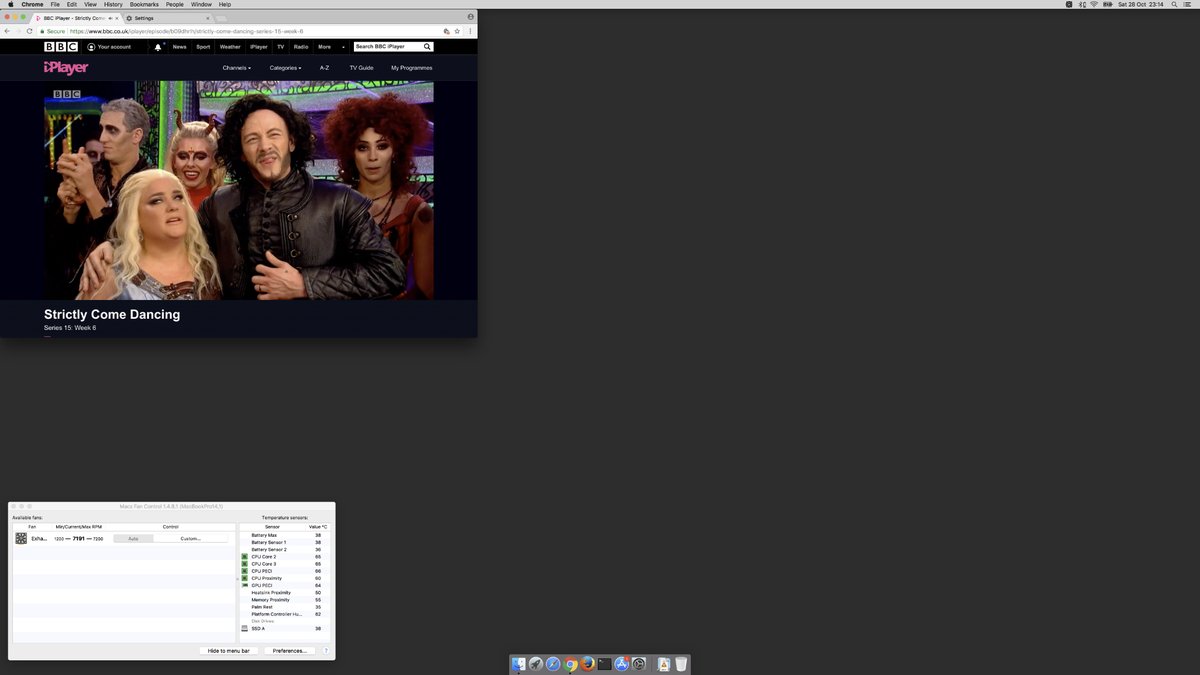
Task: Select the SSD A sensor row
Action: click(284, 629)
